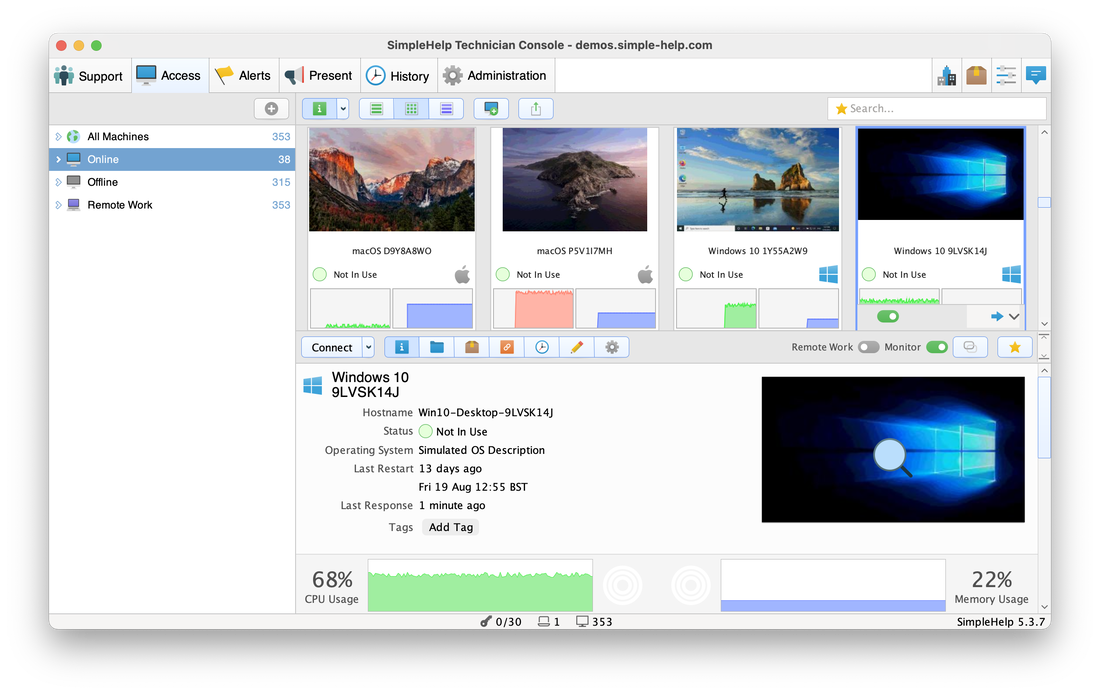Screen dimensions: 1100x694
Task: Click the Apple logo on the macOS D9Y8A8WO card
Action: (x=462, y=275)
